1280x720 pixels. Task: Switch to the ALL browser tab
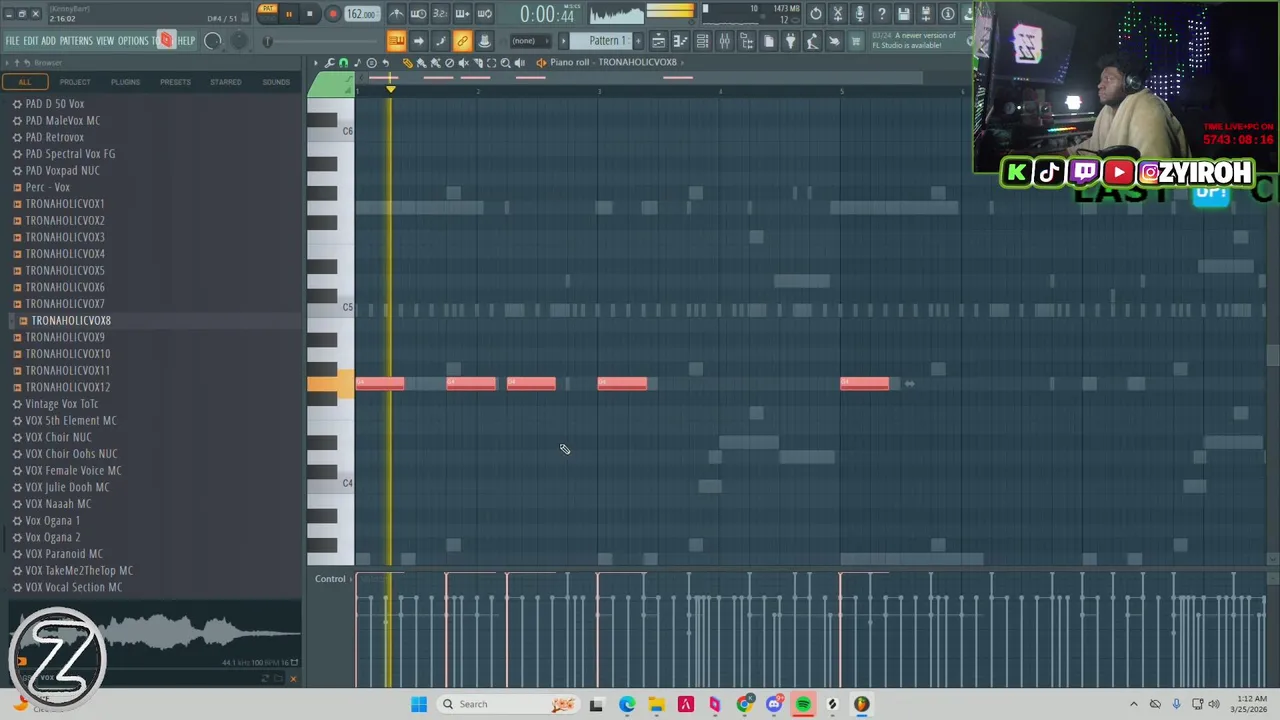(25, 82)
